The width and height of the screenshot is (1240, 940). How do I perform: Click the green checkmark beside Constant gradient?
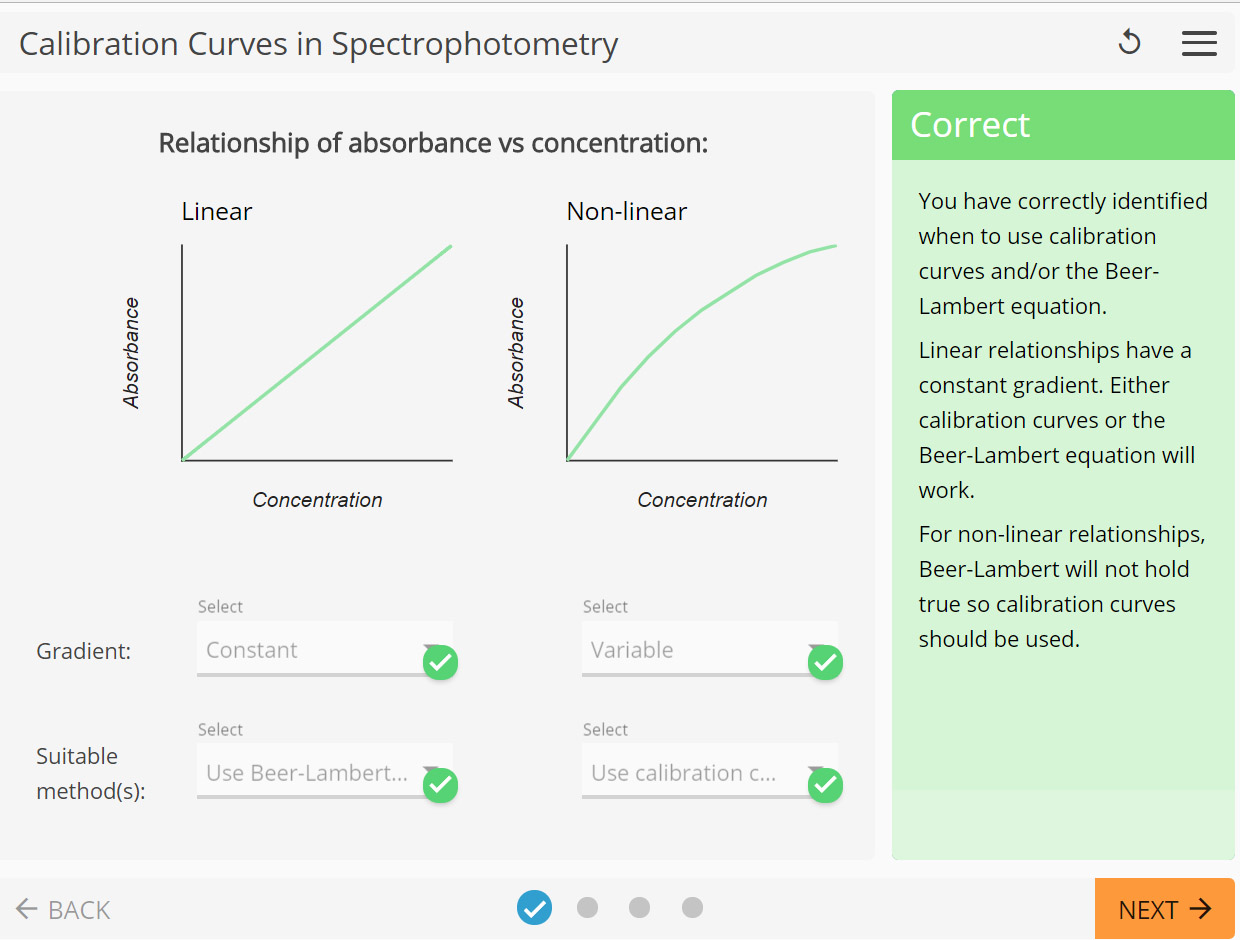point(440,663)
